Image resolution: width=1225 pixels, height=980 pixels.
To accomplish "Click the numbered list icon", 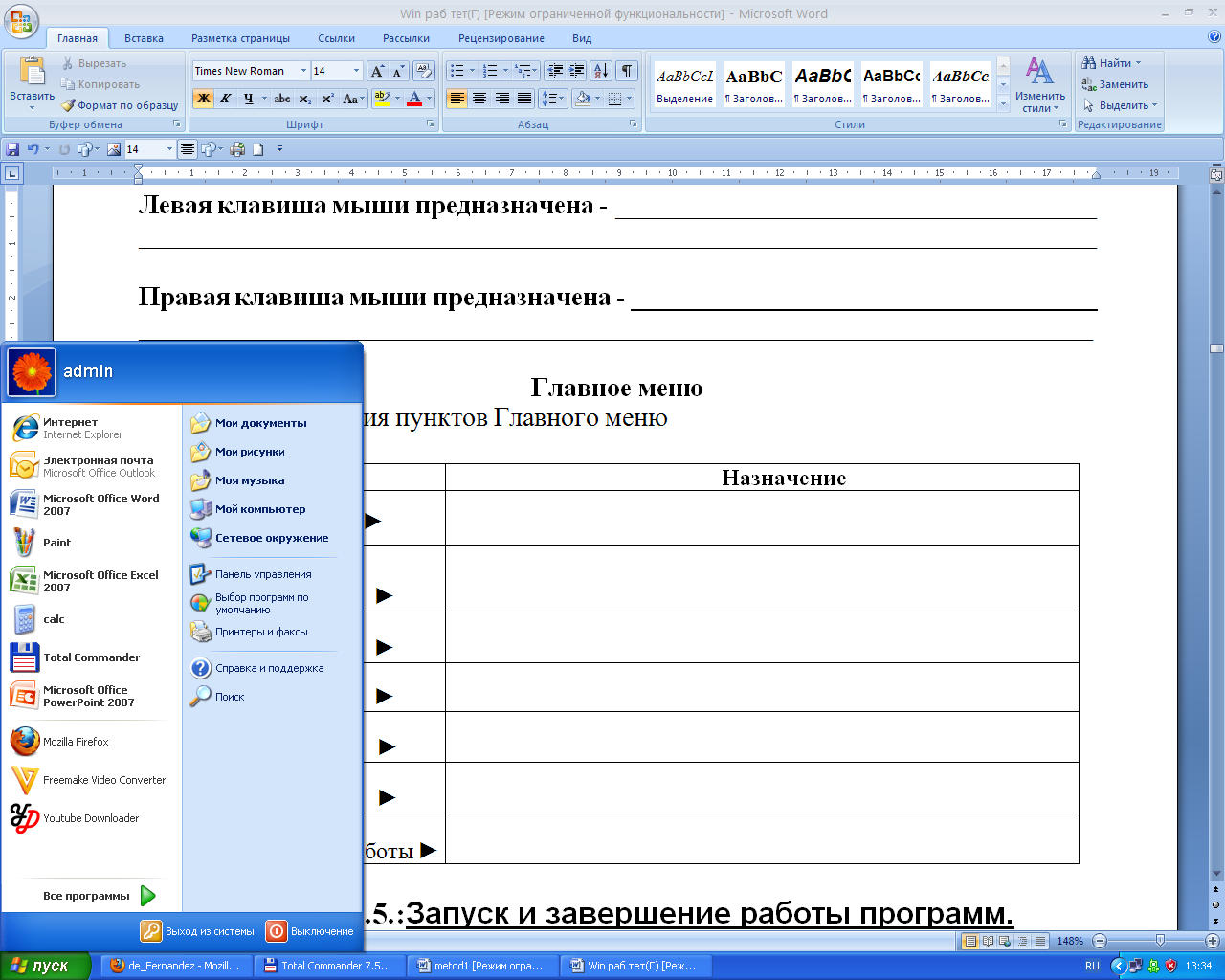I will [x=490, y=71].
